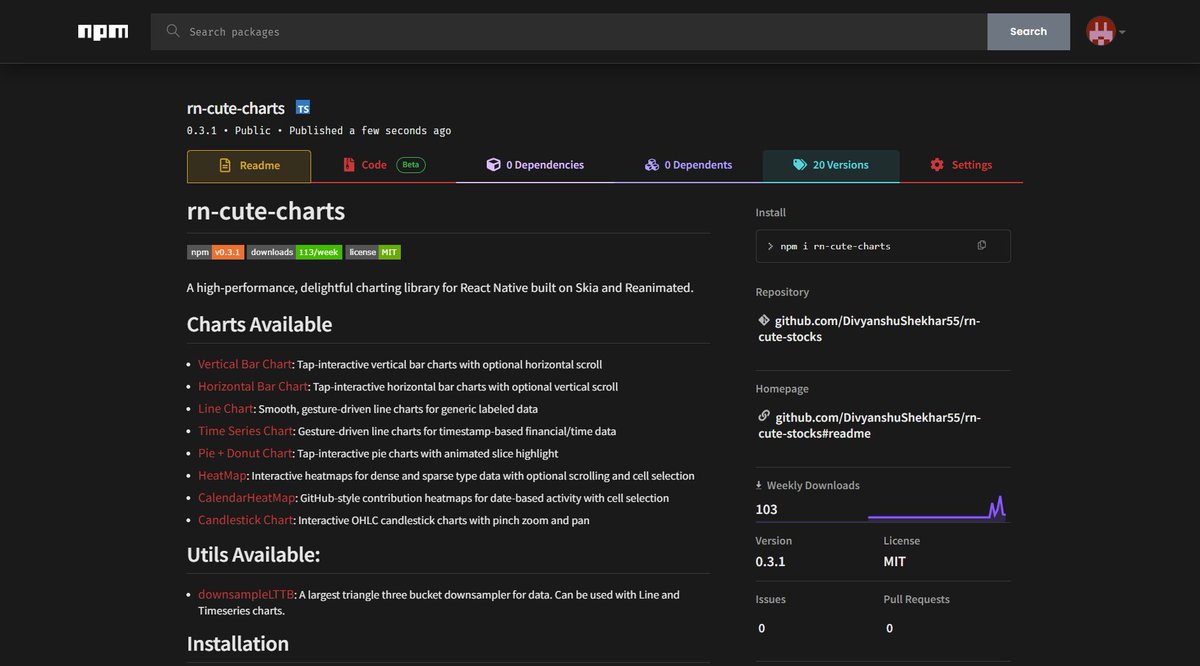Click the weekly downloads arrow icon
The width and height of the screenshot is (1200, 666).
759,485
